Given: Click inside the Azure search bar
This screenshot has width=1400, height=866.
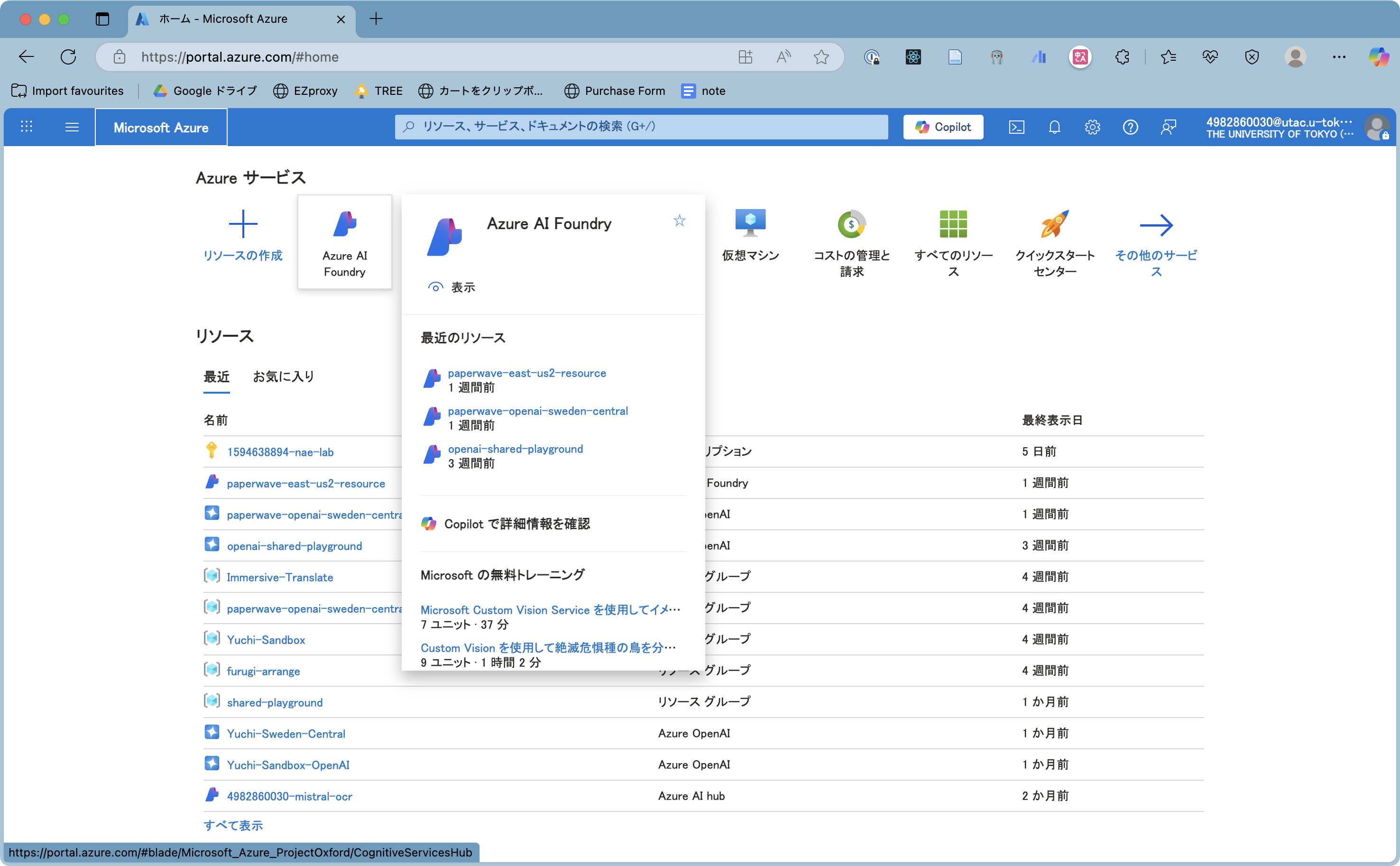Looking at the screenshot, I should tap(641, 127).
